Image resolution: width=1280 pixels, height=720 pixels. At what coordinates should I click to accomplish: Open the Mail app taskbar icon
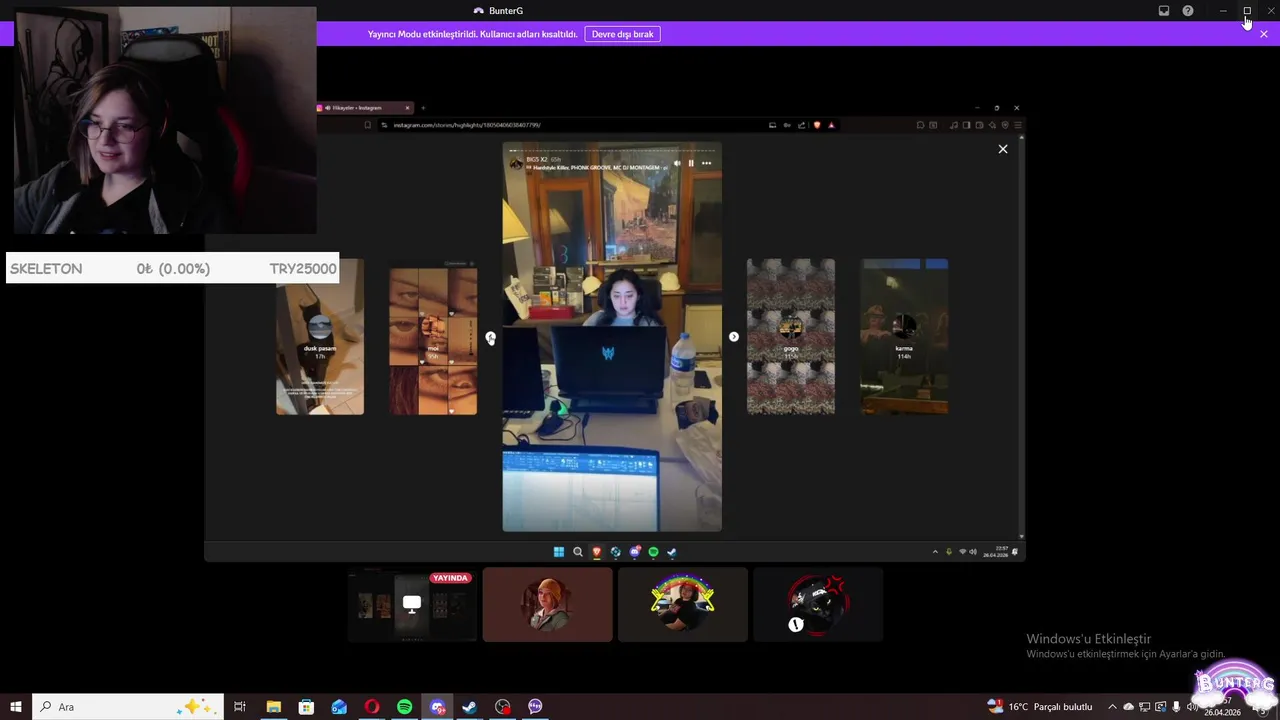339,707
